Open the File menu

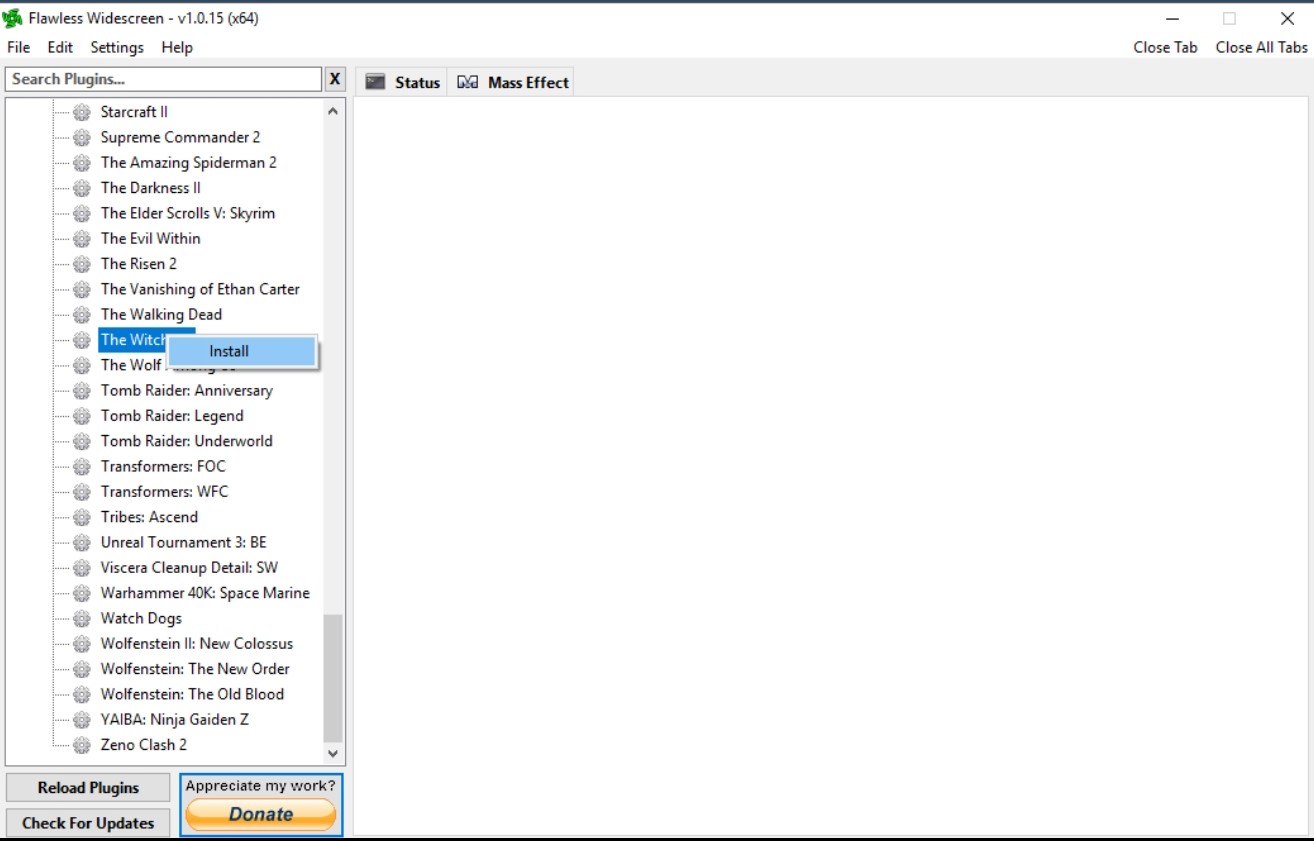(19, 47)
